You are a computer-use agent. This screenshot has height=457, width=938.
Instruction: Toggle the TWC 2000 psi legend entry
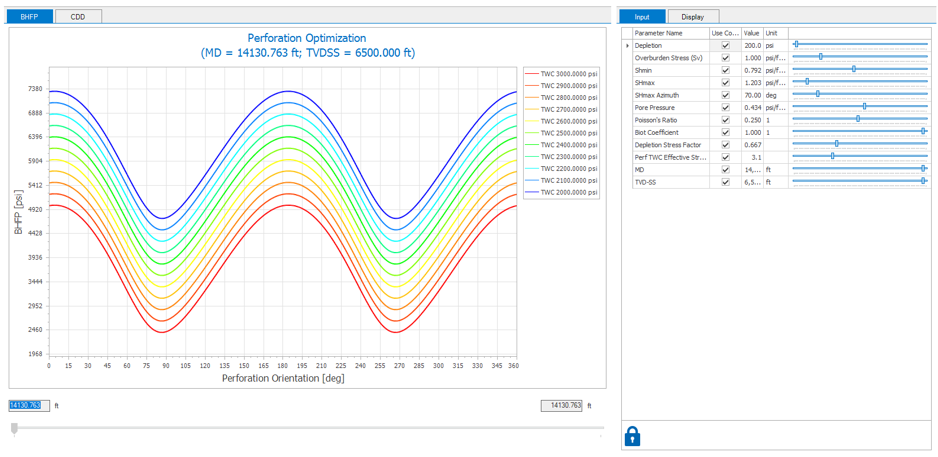point(569,192)
